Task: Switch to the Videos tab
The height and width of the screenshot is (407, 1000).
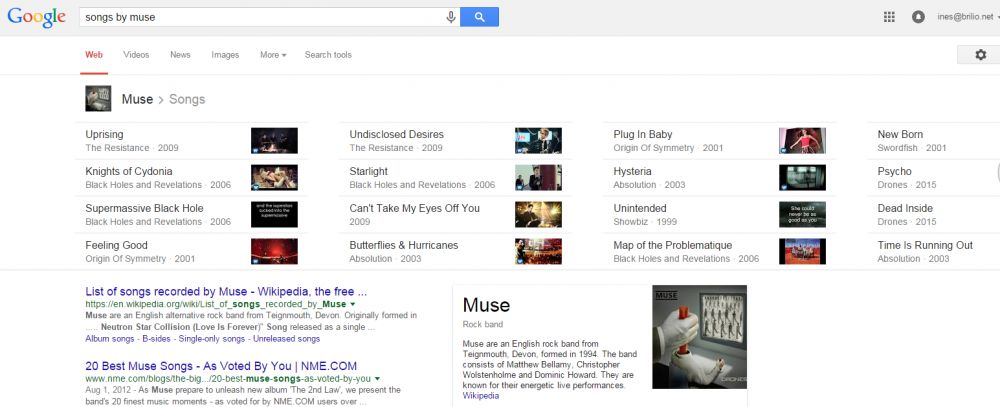Action: click(136, 55)
